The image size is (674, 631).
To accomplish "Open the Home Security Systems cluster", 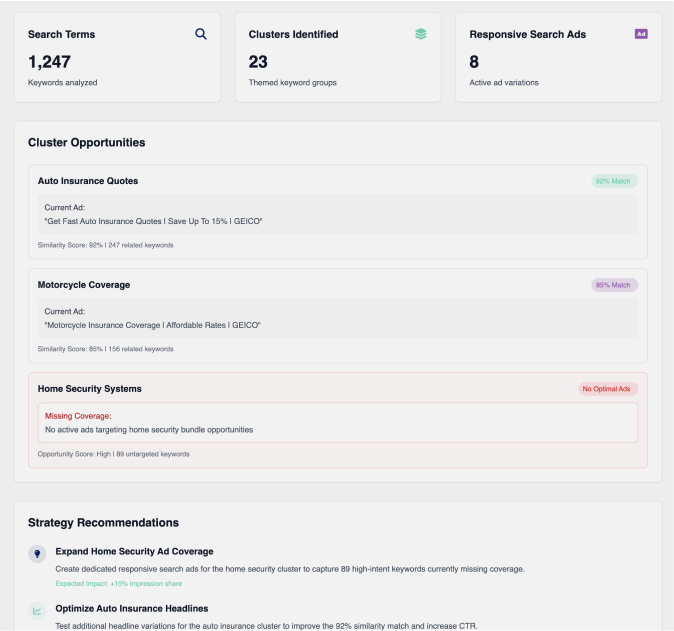I will (x=90, y=389).
